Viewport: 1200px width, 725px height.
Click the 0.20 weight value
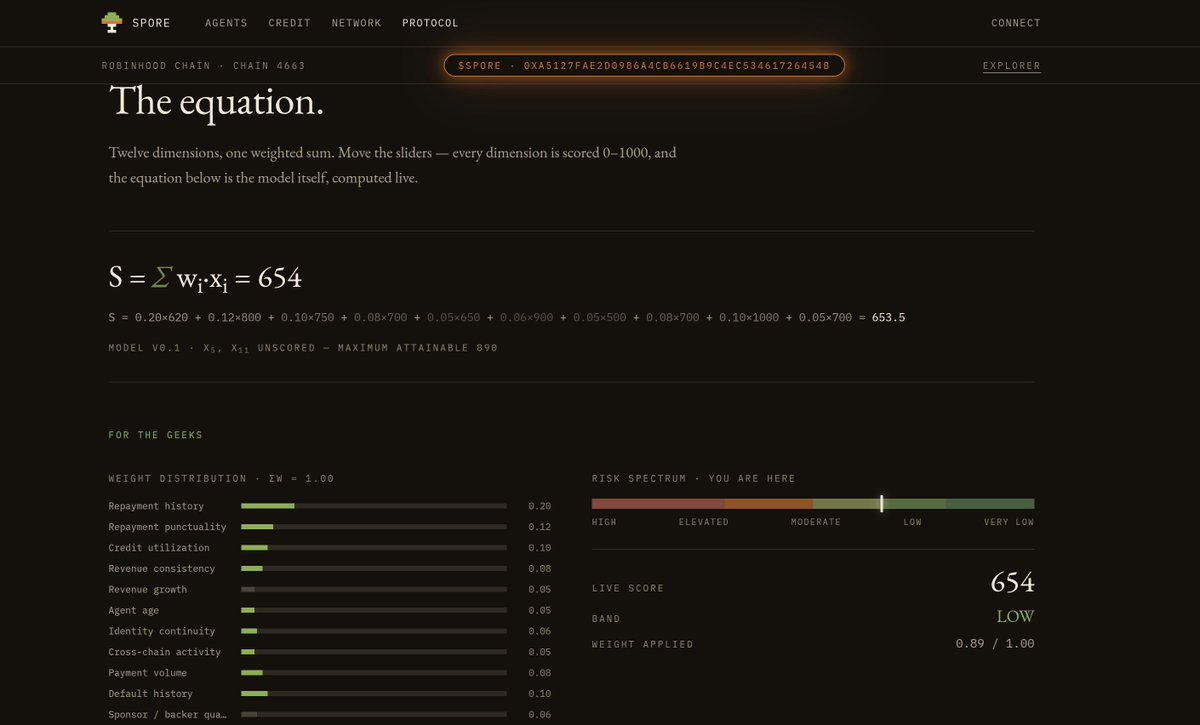coord(540,506)
